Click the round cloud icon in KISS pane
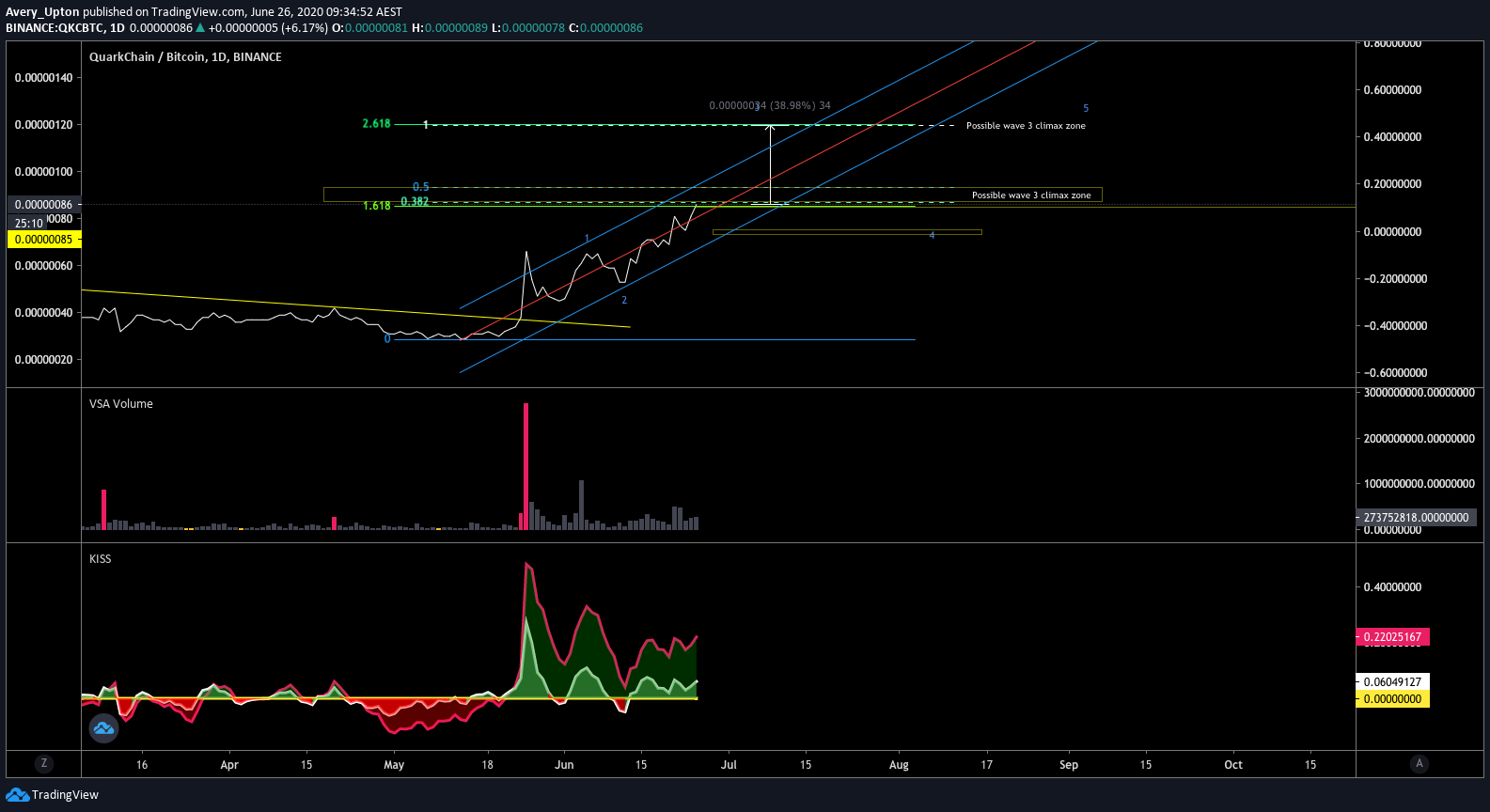The image size is (1490, 812). 103,728
